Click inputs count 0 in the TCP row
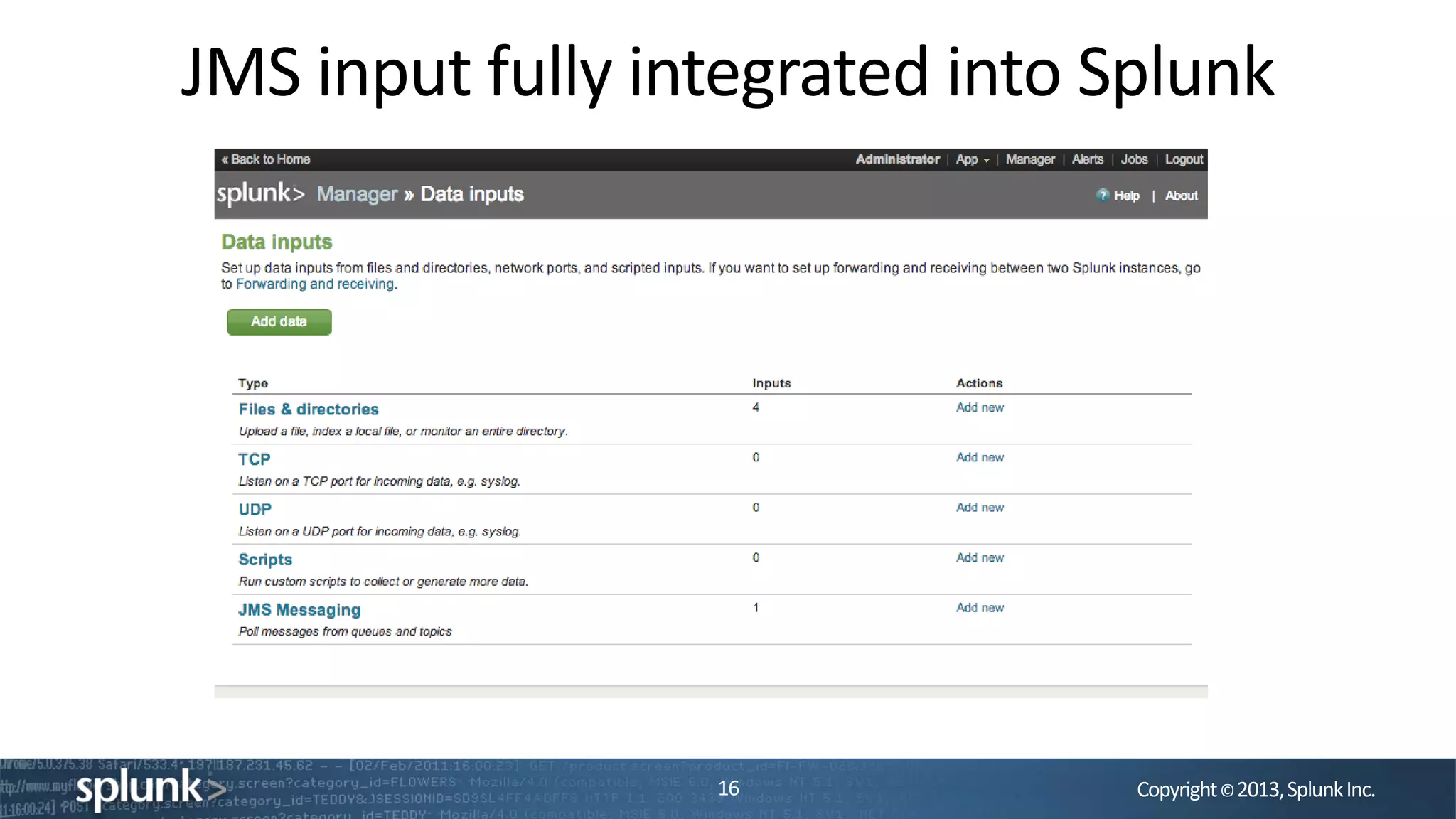The width and height of the screenshot is (1456, 819). (756, 457)
